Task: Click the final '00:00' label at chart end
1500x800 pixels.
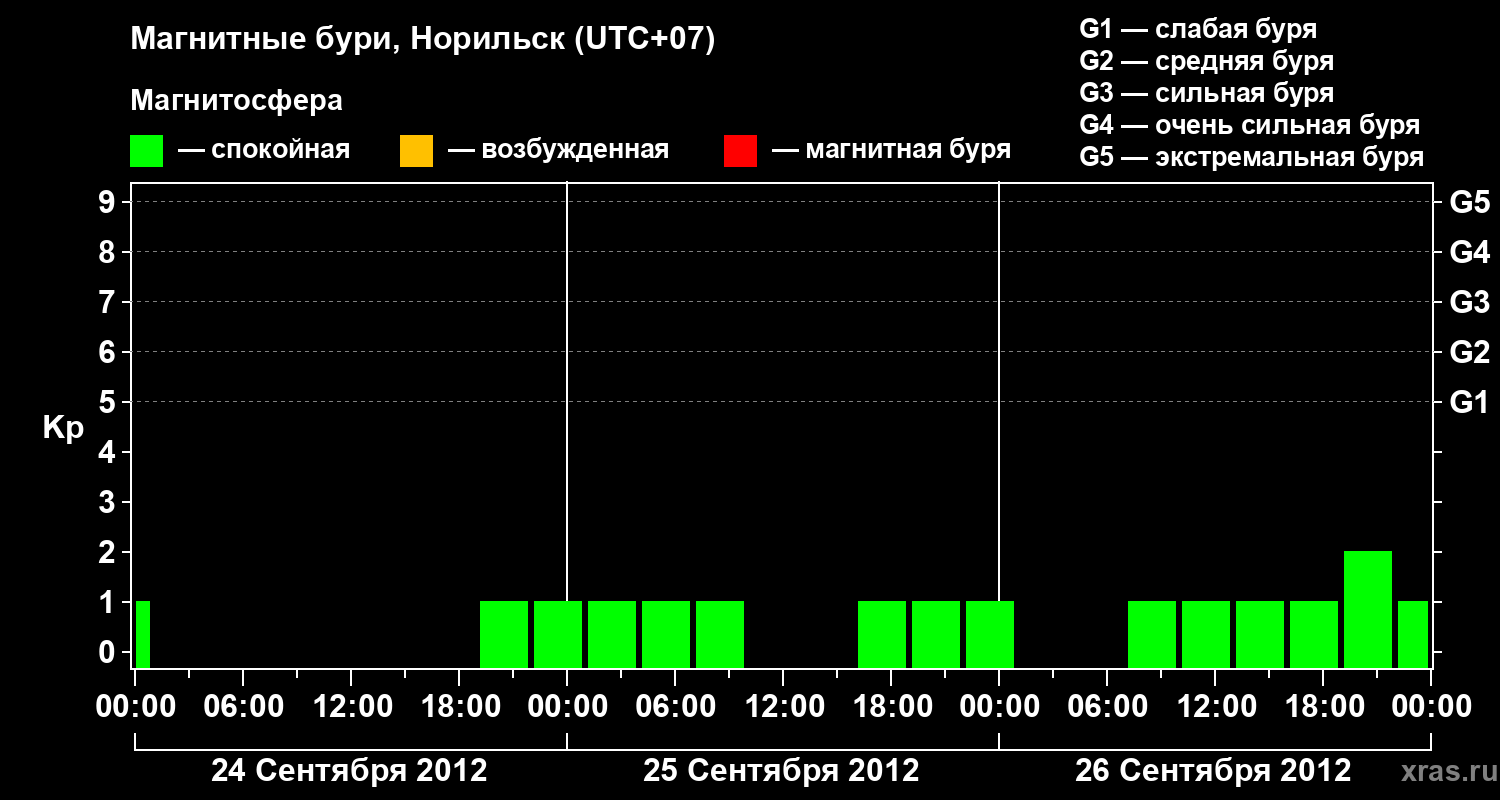Action: 1431,706
